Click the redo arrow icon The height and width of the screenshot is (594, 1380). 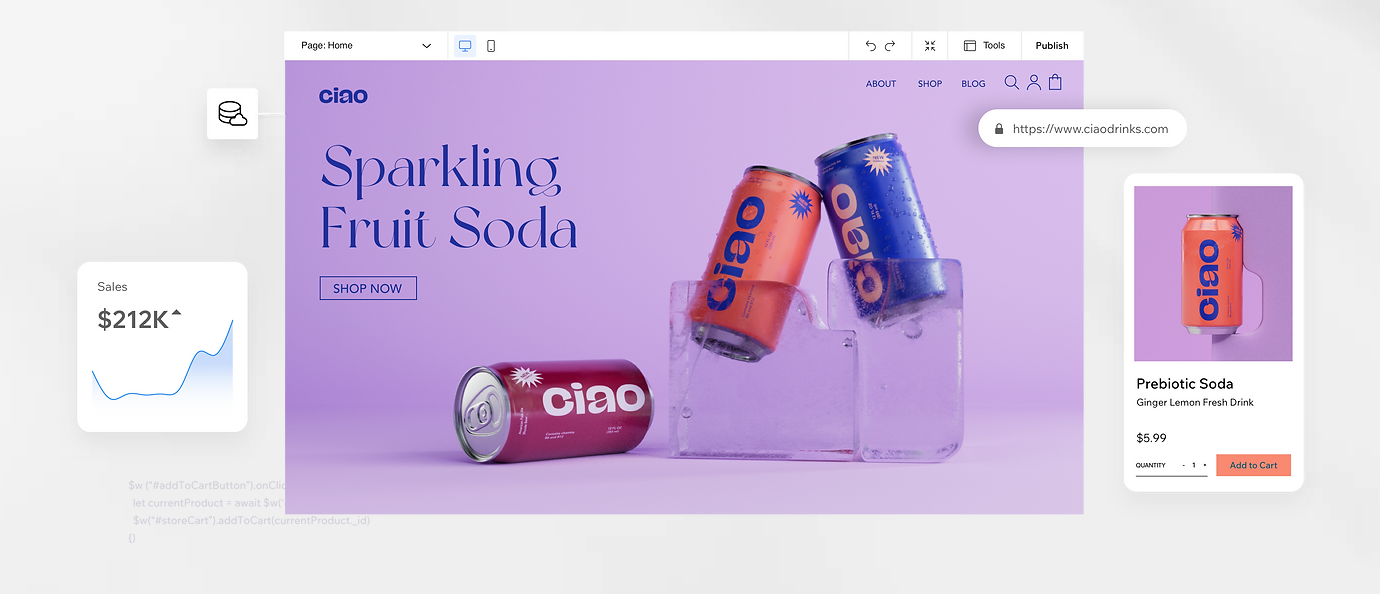click(x=891, y=45)
